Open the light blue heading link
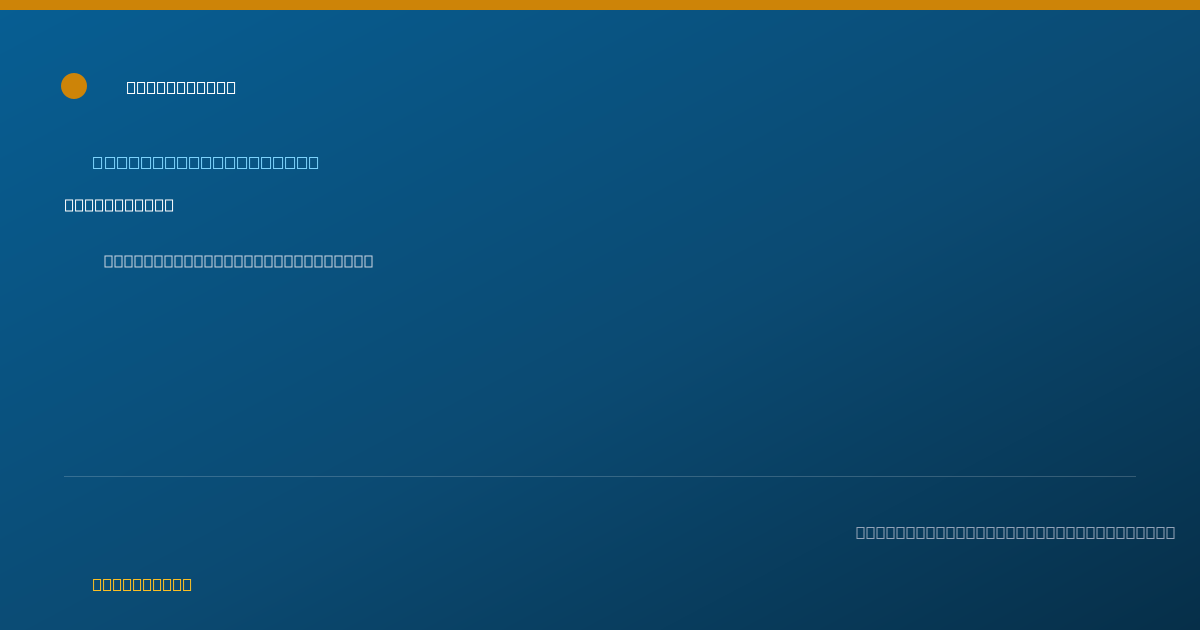Viewport: 1200px width, 630px height. [206, 162]
